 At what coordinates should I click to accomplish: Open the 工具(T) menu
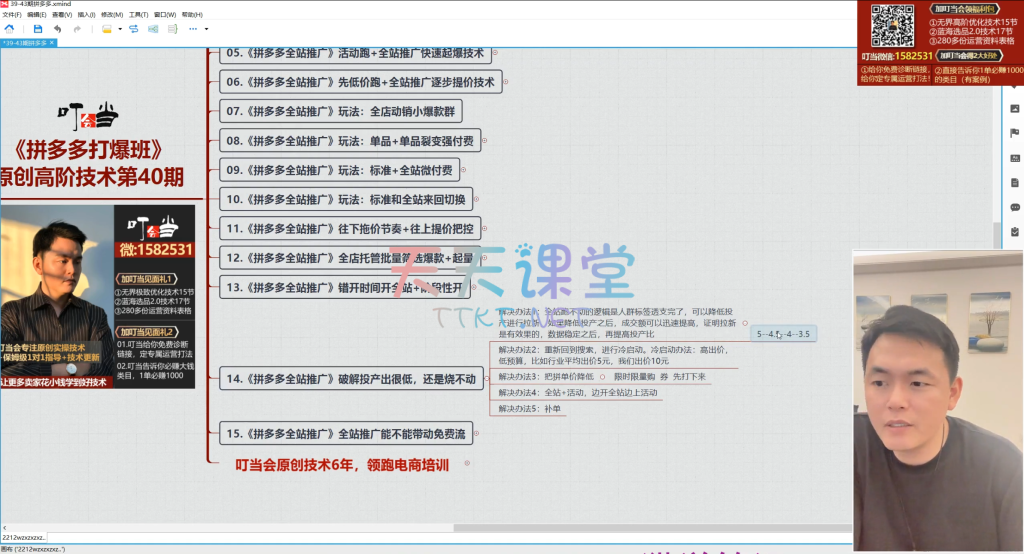(138, 15)
